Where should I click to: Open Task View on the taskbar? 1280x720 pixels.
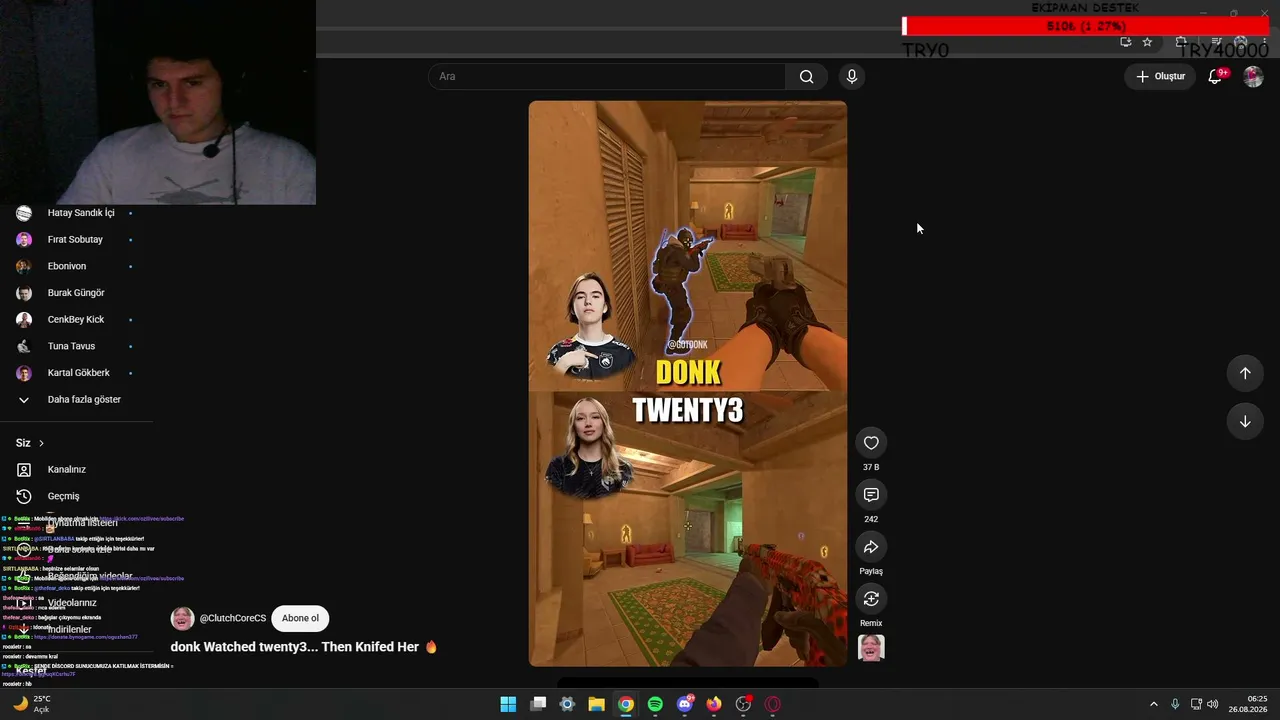pyautogui.click(x=538, y=704)
